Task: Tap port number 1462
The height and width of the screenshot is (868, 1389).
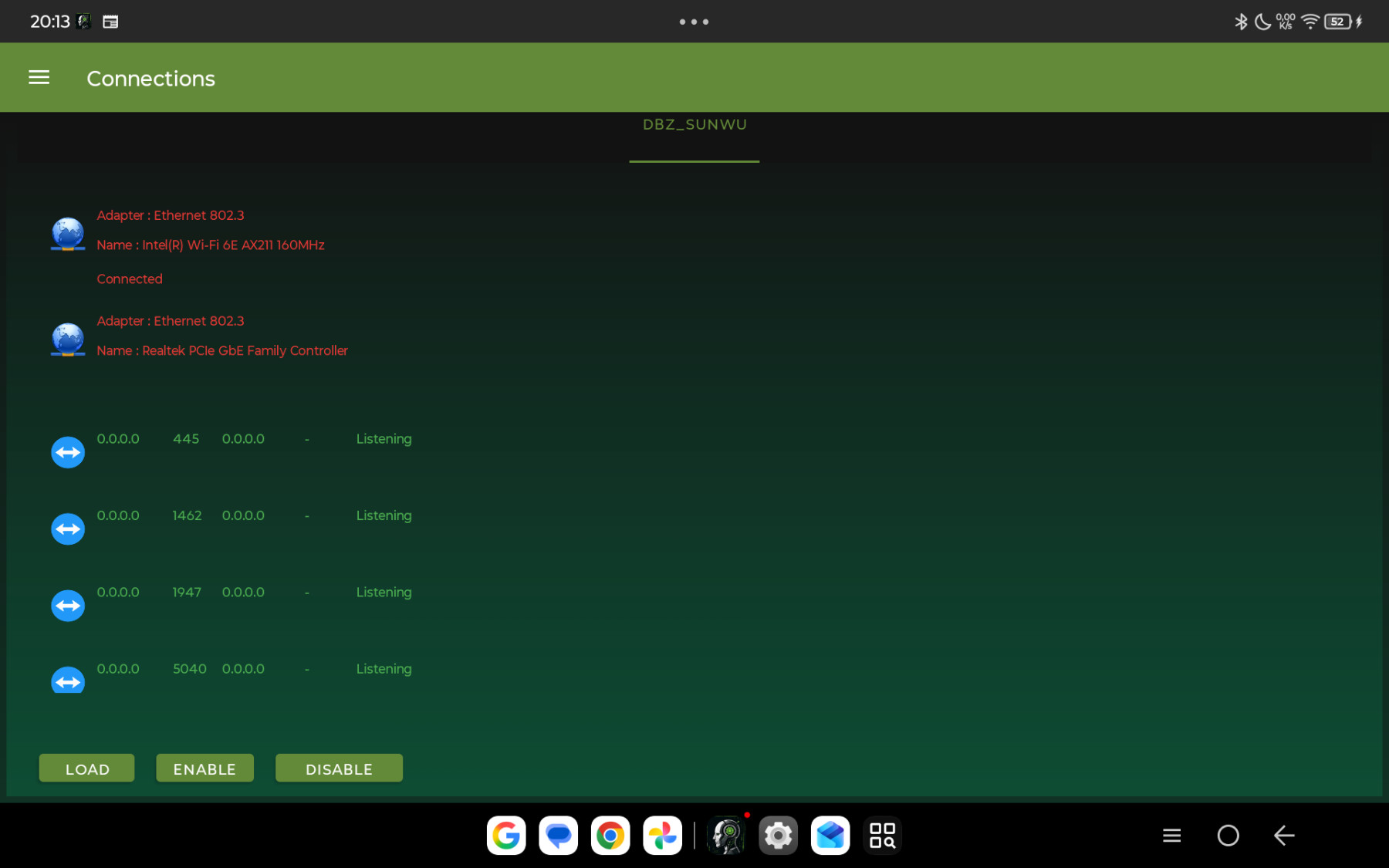Action: coord(187,515)
